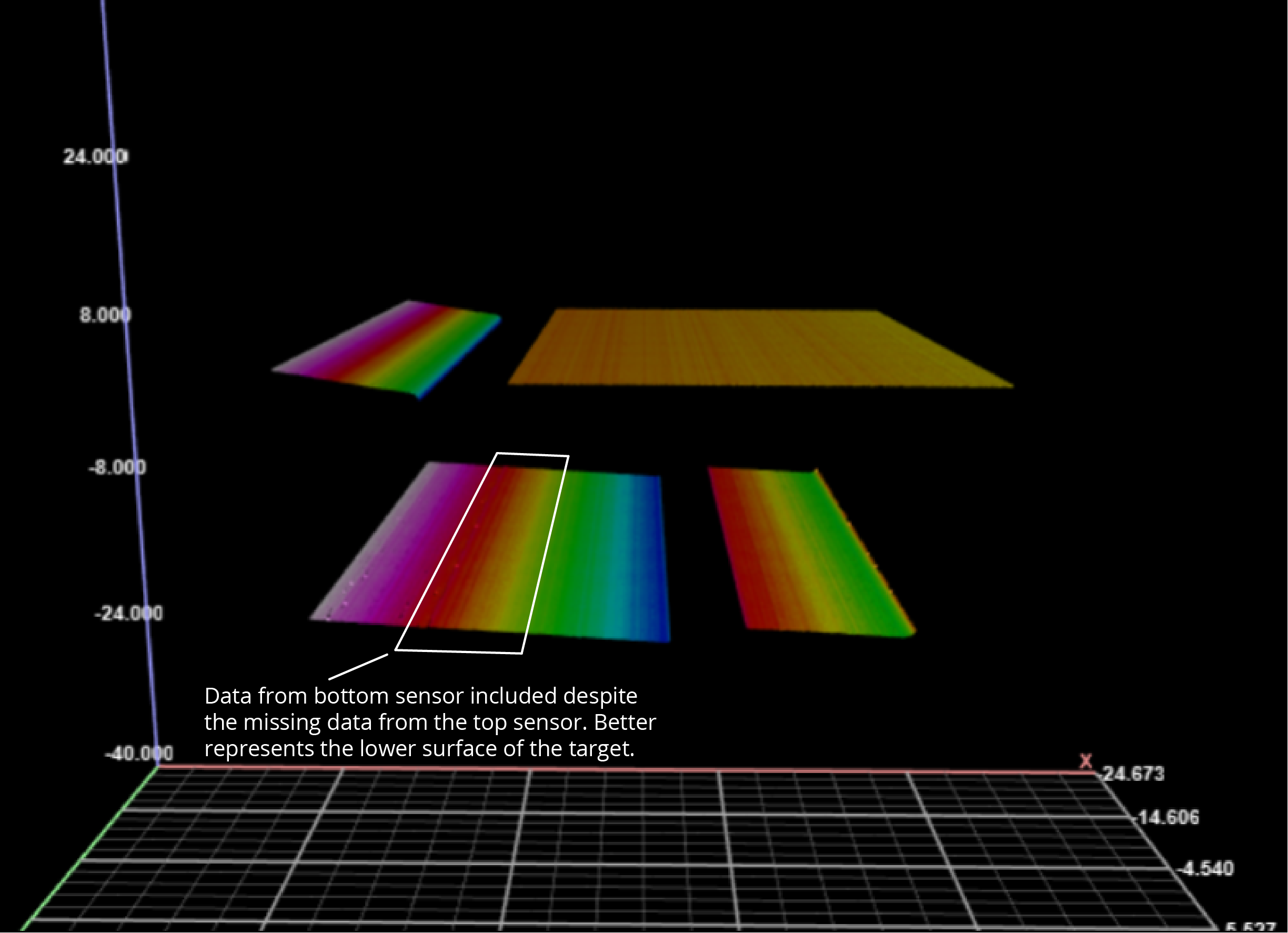
Task: Click the -24.000 Z-axis label
Action: point(128,613)
